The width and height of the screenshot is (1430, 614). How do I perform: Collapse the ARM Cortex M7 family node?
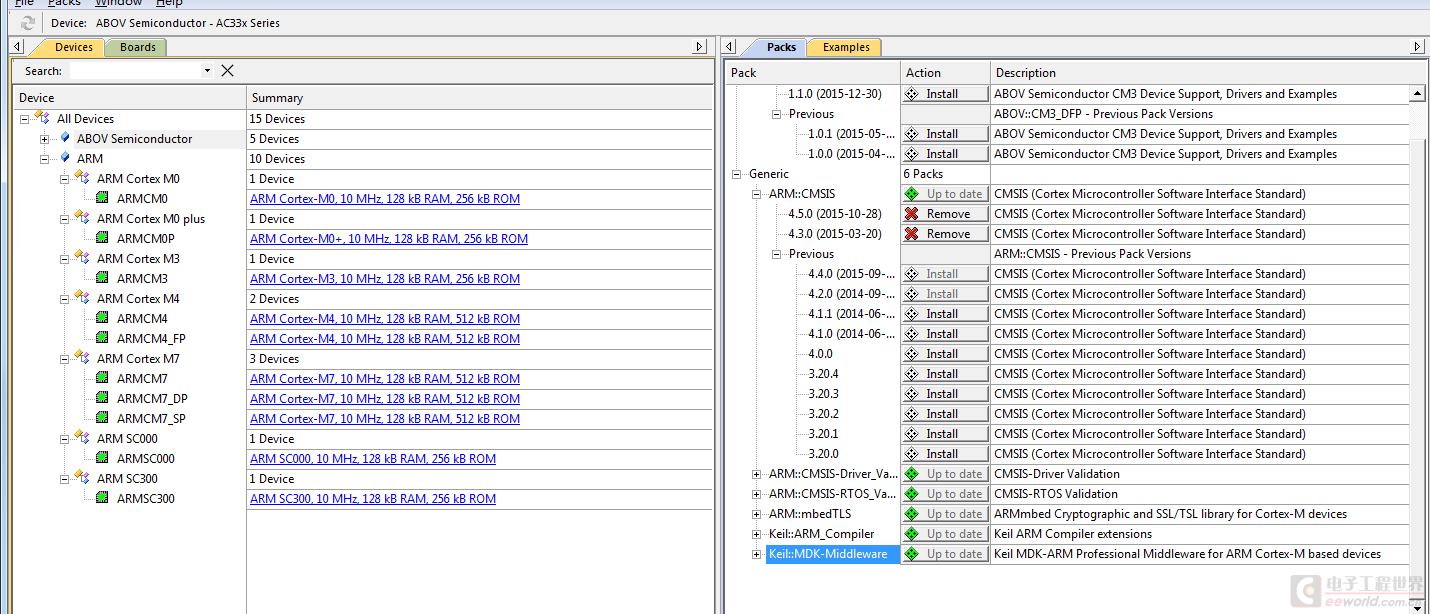65,359
